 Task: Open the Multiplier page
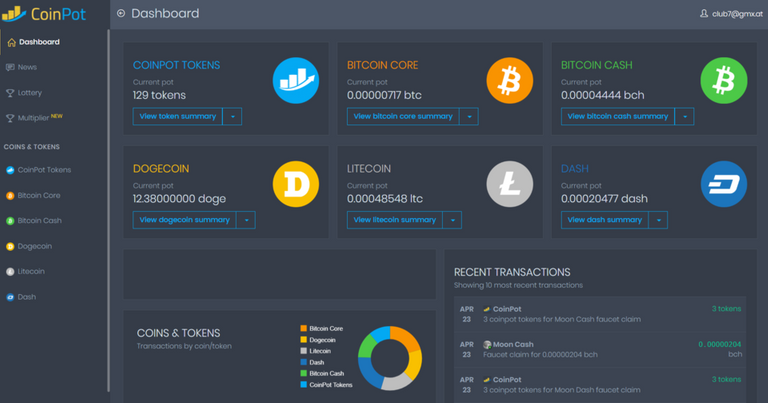34,118
